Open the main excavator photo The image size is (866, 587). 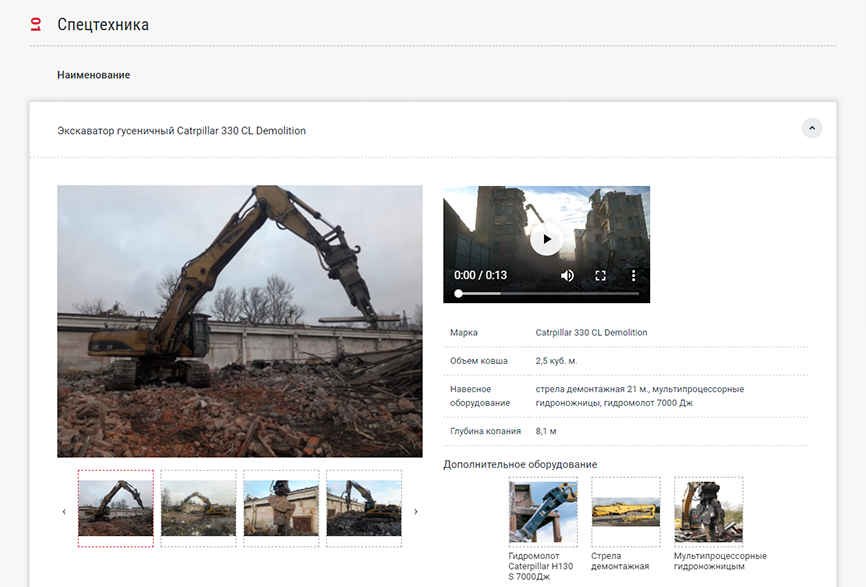click(x=240, y=321)
